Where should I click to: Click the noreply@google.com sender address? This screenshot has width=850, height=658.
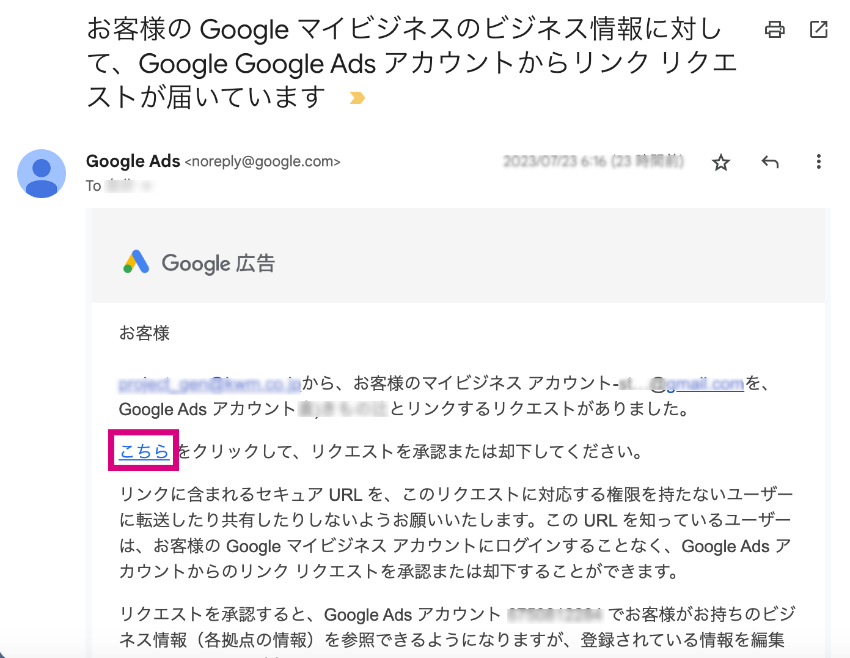[262, 162]
